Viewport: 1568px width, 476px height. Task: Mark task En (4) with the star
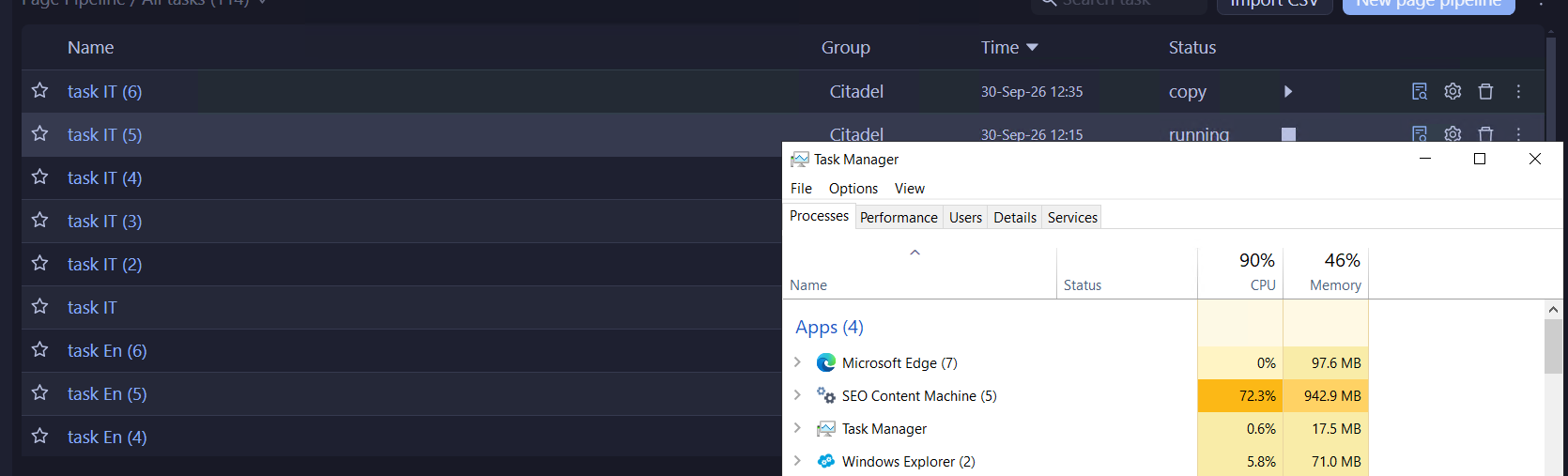click(39, 436)
